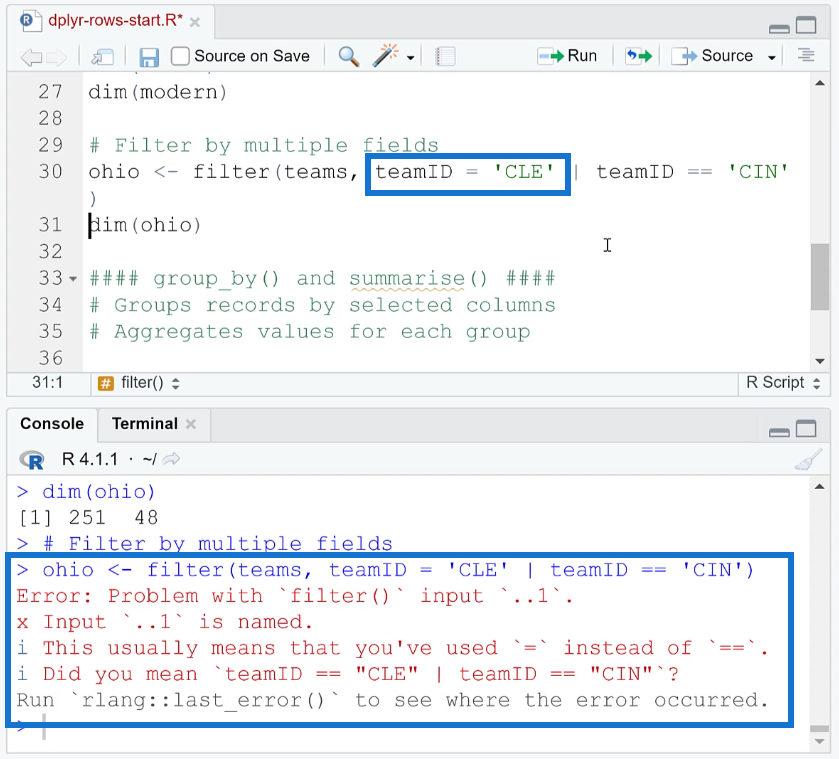The width and height of the screenshot is (839, 759).
Task: Maximize the console pane
Action: (x=806, y=429)
